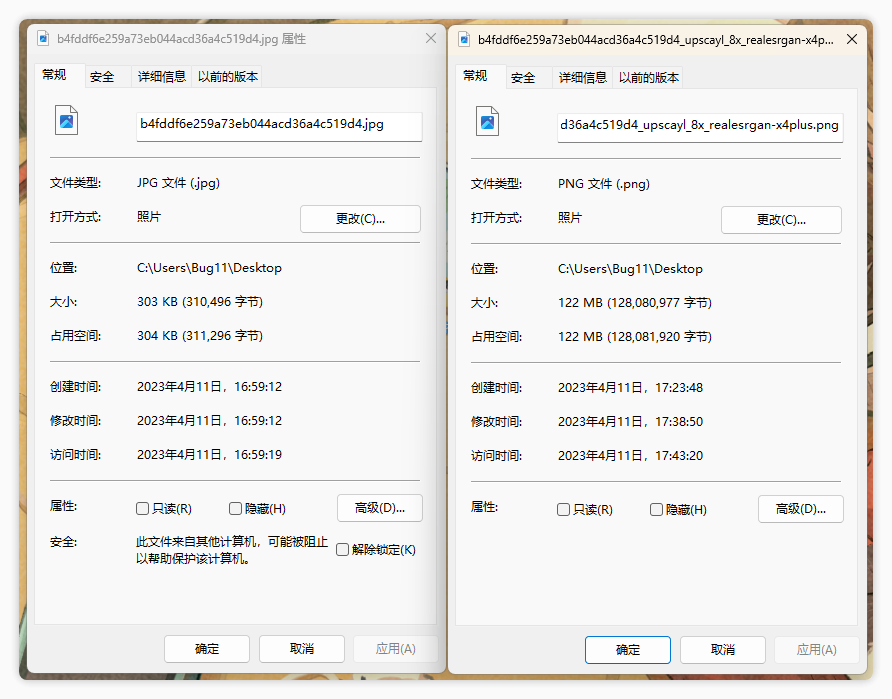Open 详细信息 tab in right dialog
892x699 pixels.
(583, 77)
